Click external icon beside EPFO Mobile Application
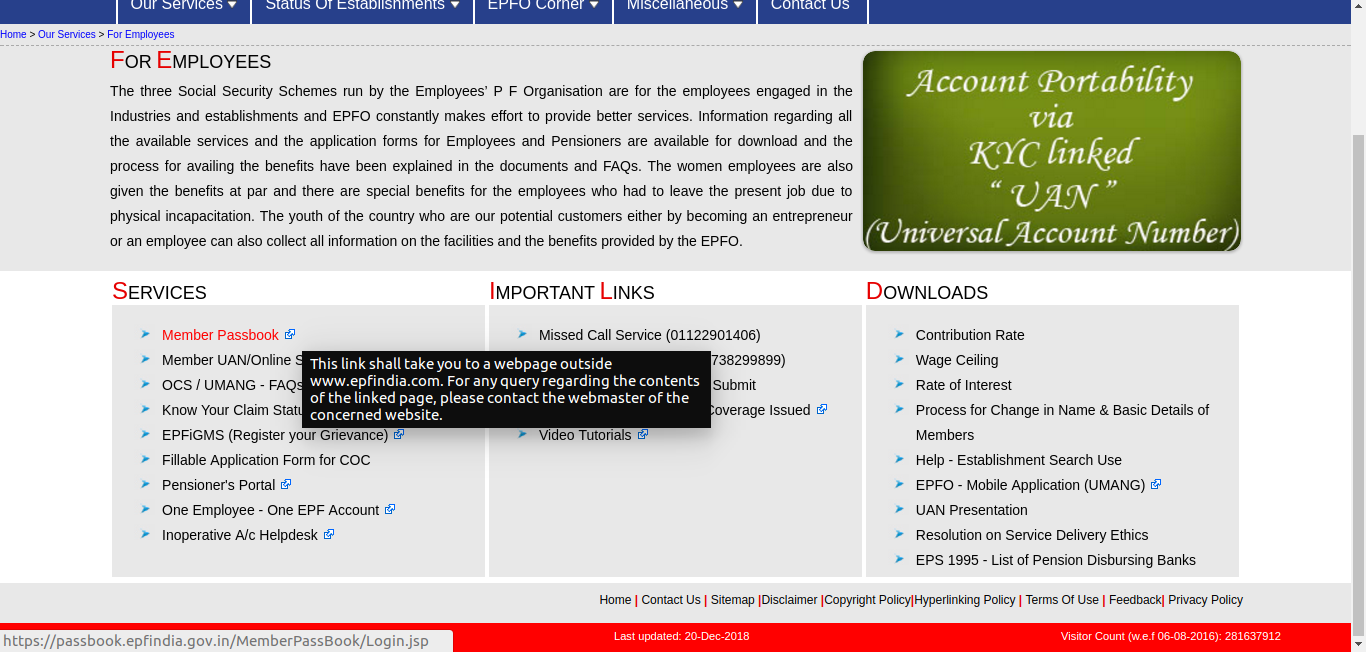Viewport: 1366px width, 652px height. click(1156, 485)
